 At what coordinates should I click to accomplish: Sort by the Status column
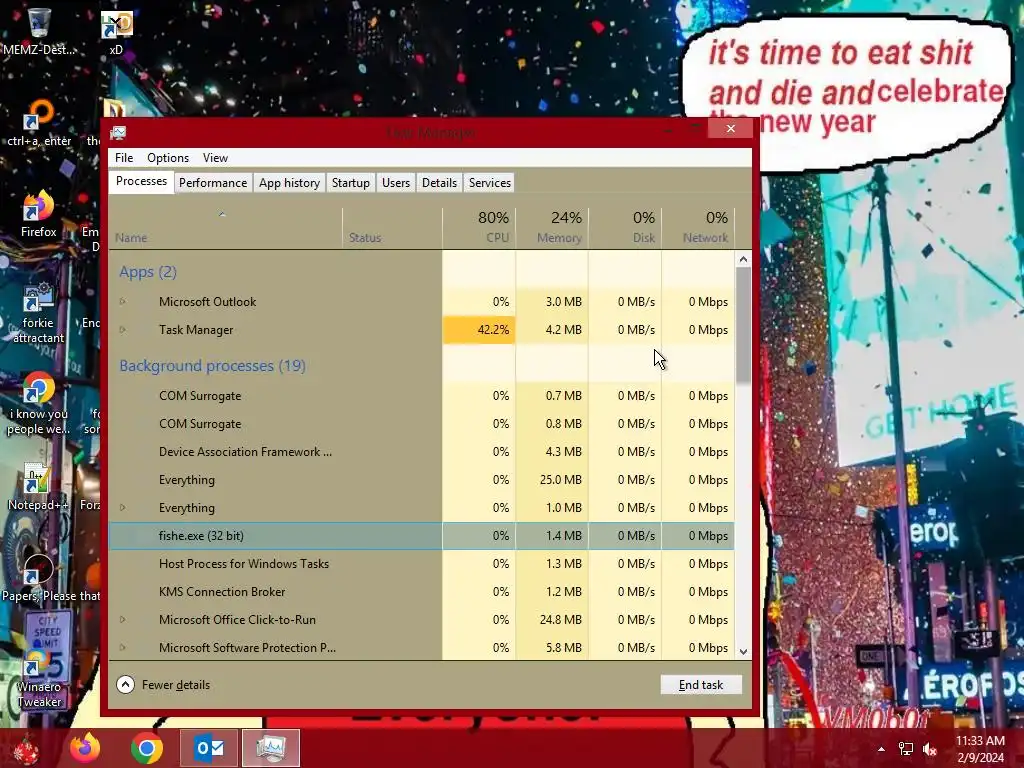[392, 228]
